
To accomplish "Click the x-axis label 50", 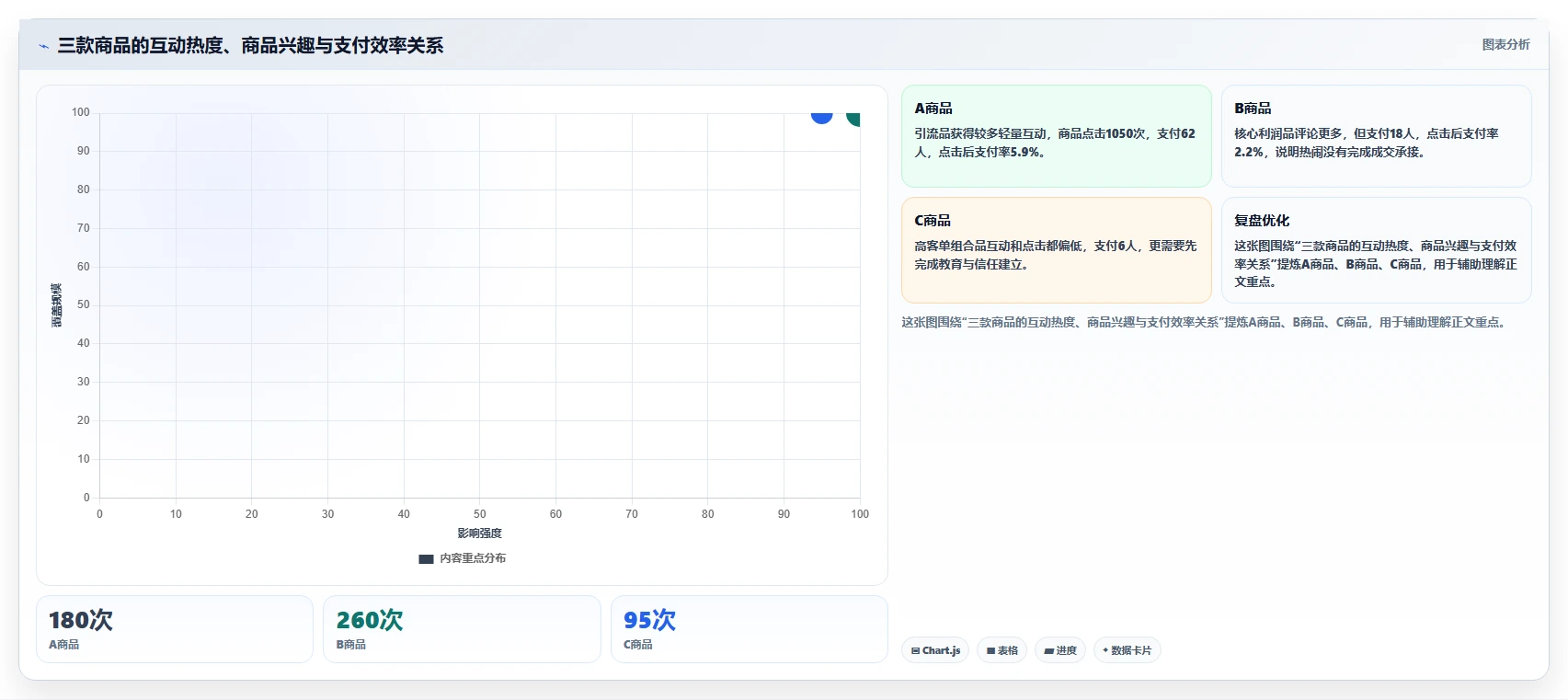I will click(480, 514).
